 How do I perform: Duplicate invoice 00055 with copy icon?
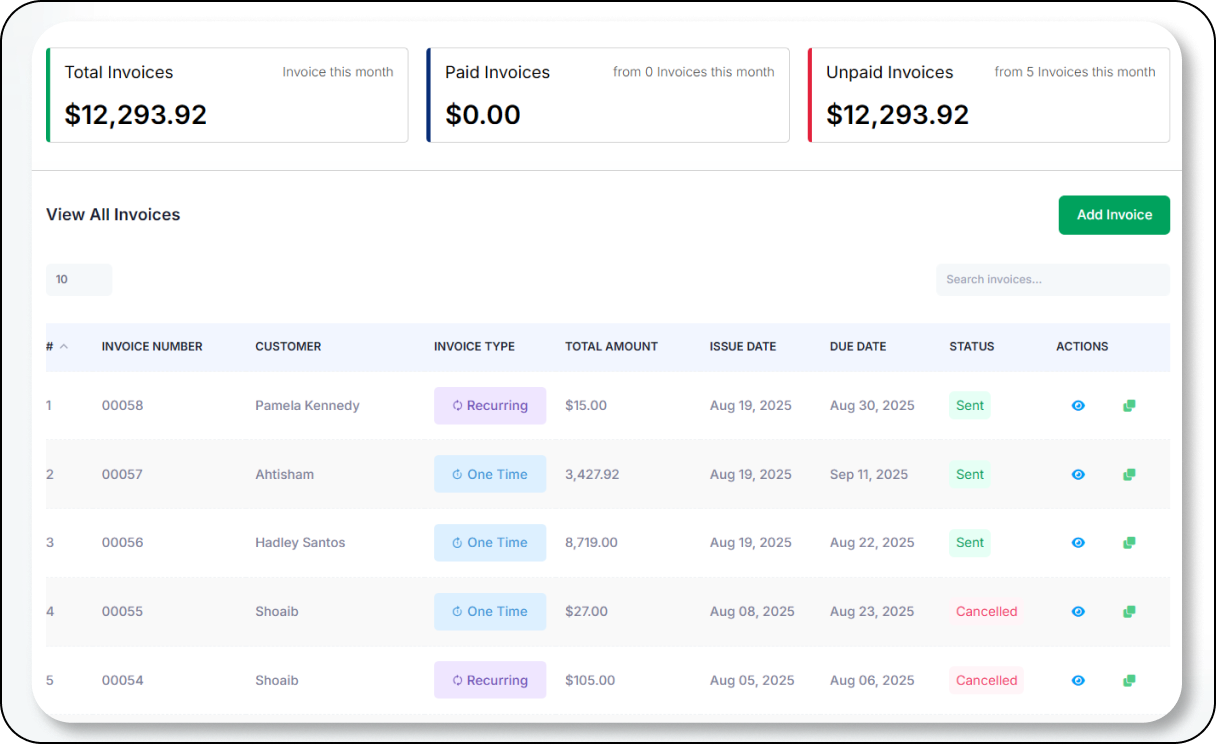[x=1129, y=612]
